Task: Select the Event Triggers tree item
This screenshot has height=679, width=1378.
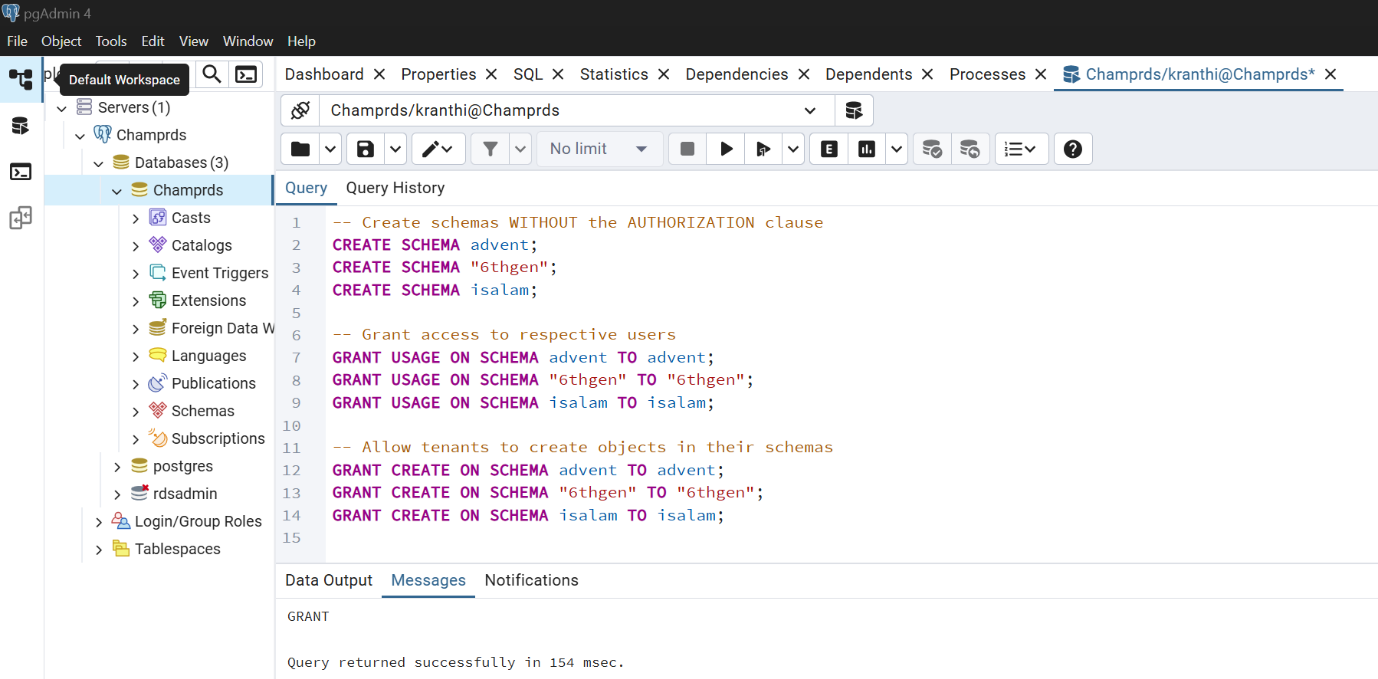Action: pyautogui.click(x=220, y=273)
